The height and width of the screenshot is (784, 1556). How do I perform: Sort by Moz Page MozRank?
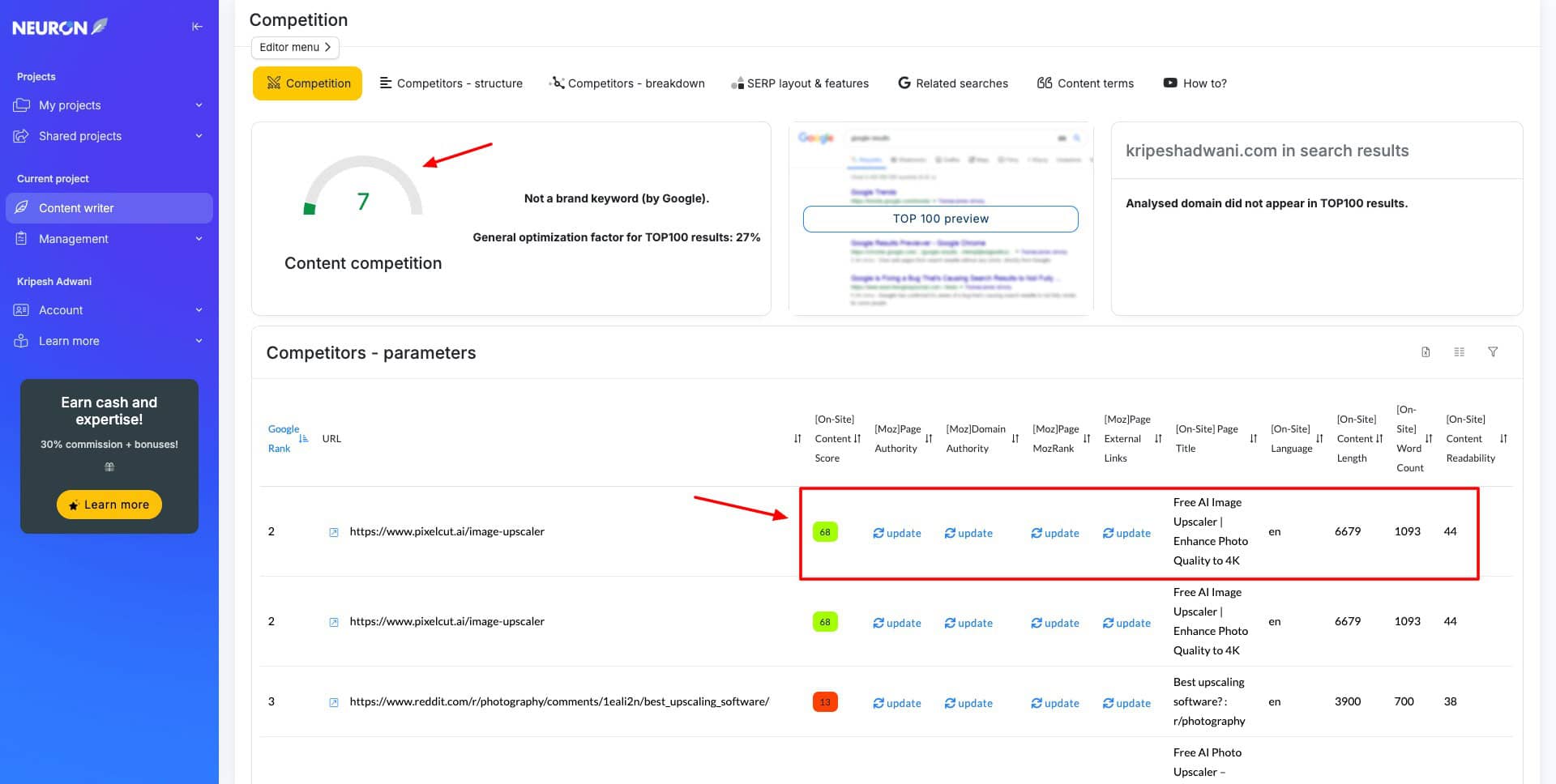pyautogui.click(x=1087, y=439)
